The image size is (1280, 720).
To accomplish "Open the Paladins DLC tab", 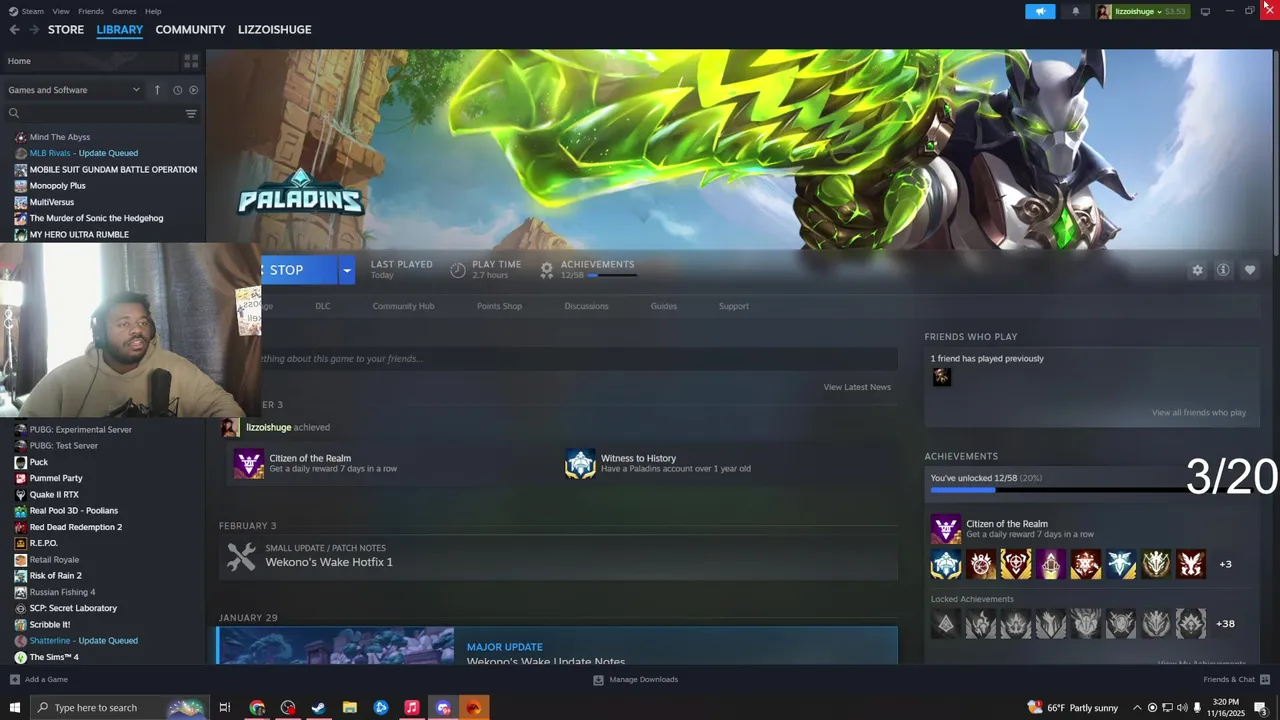I will (323, 306).
